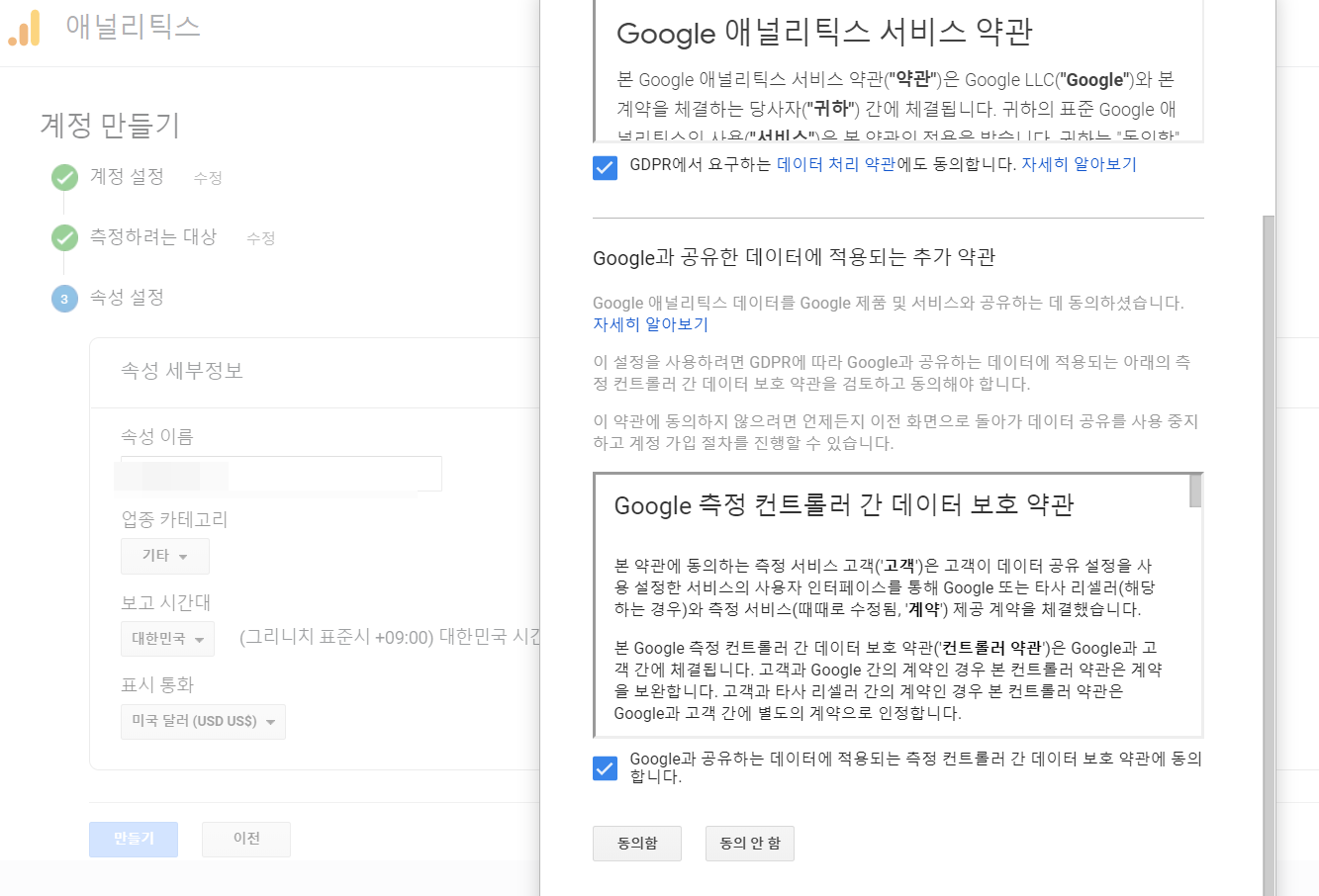
Task: Click the Google 애널리틱스 서비스 약관 heading
Action: (x=824, y=33)
